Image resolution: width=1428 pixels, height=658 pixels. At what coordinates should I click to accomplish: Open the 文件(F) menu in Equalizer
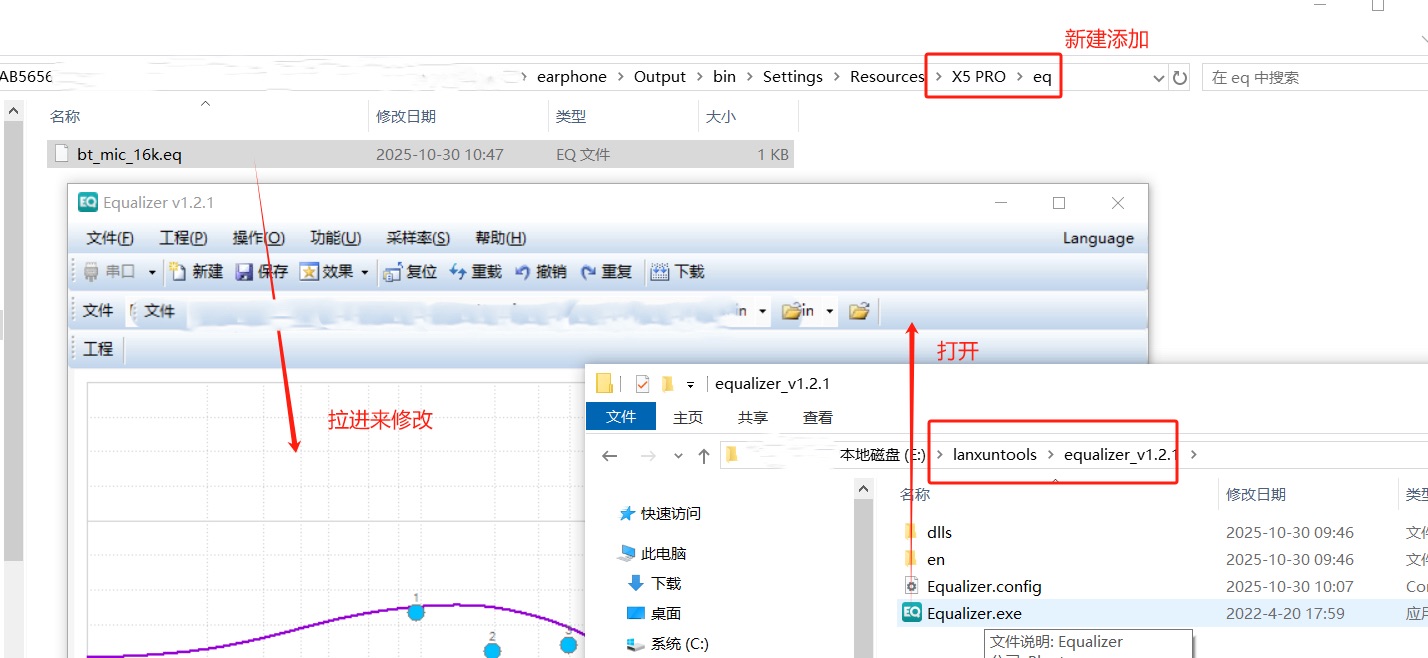pos(110,238)
